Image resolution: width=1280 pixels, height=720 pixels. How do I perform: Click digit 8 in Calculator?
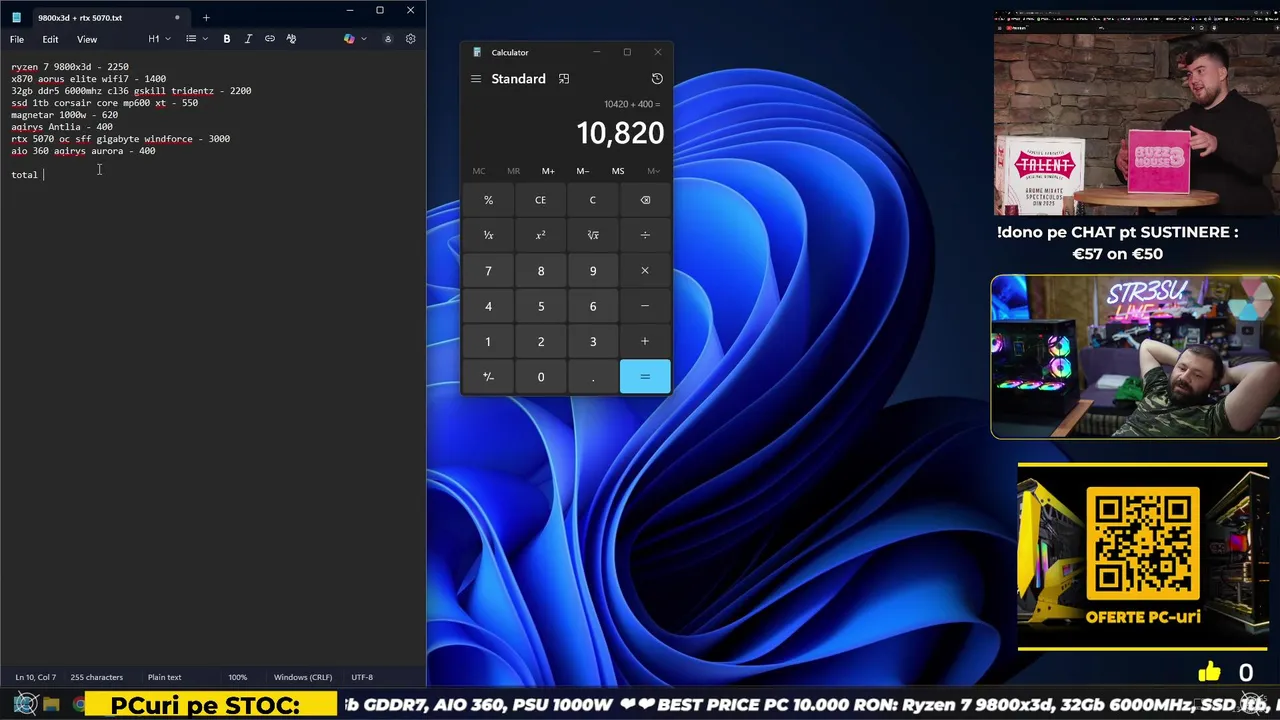point(540,271)
